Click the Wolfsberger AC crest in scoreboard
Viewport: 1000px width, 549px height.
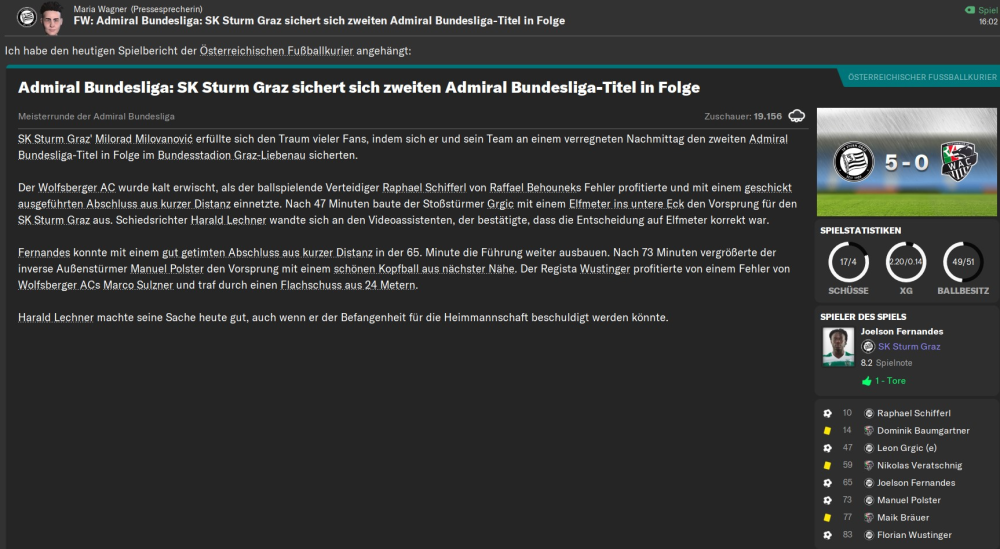[x=960, y=161]
